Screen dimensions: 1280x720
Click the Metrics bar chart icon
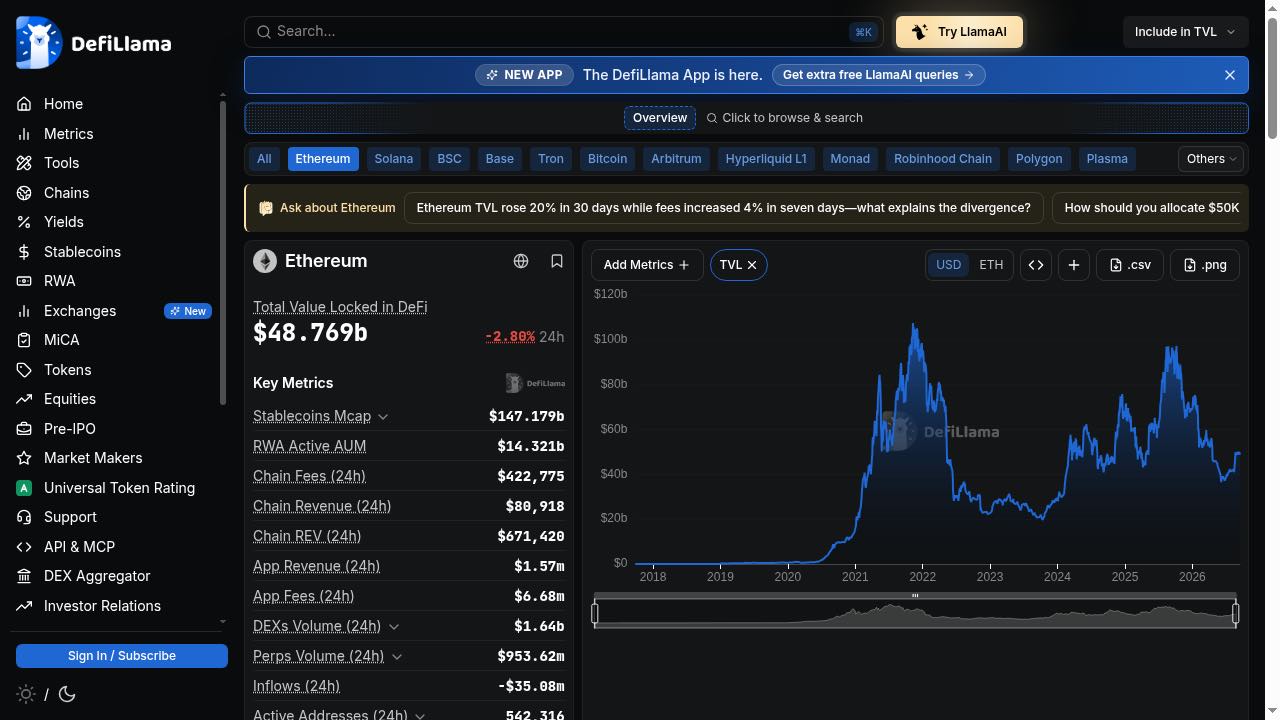tap(24, 134)
